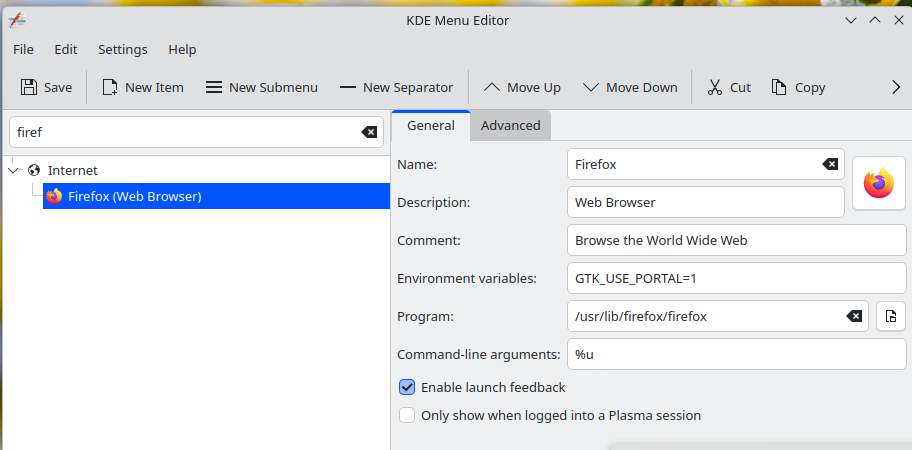The image size is (912, 450).
Task: Collapse the Internet tree category
Action: click(14, 170)
